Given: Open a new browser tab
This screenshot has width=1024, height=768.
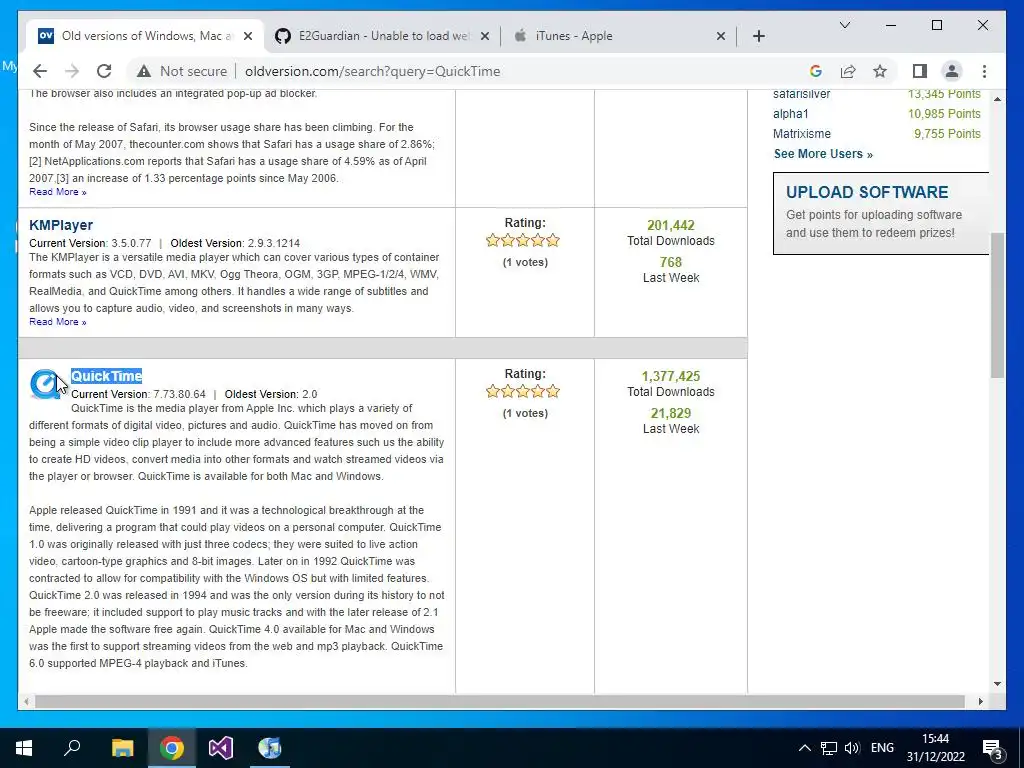Looking at the screenshot, I should click(x=758, y=36).
